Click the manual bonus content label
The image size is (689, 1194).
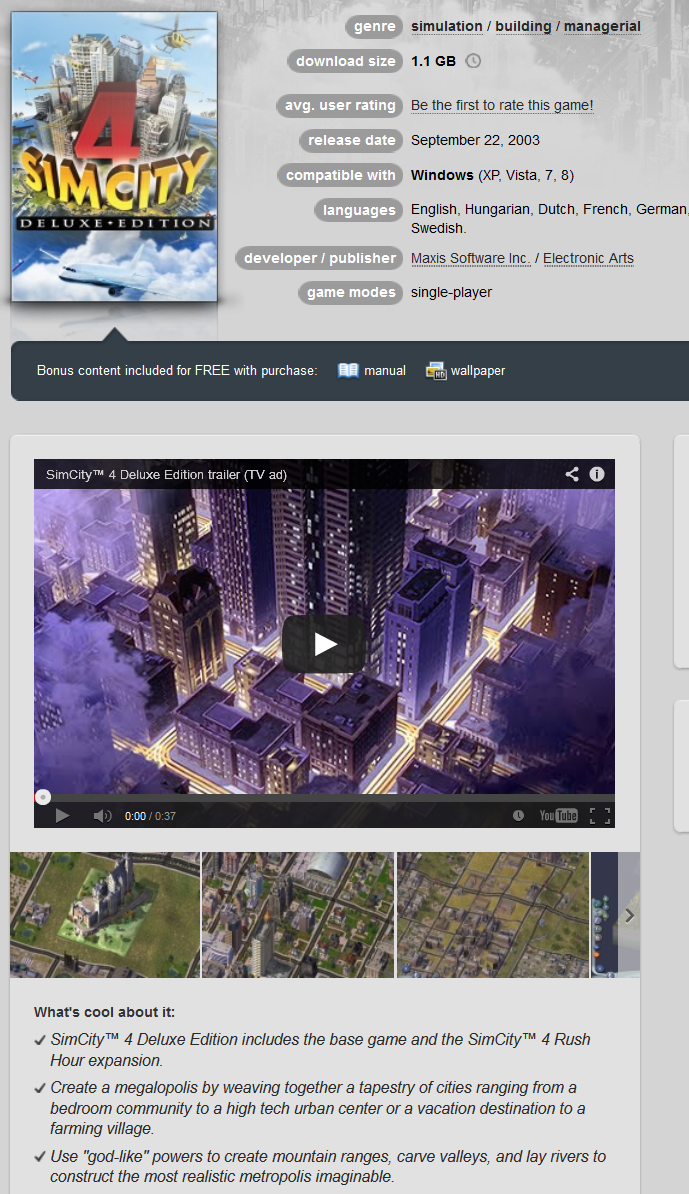click(x=384, y=371)
